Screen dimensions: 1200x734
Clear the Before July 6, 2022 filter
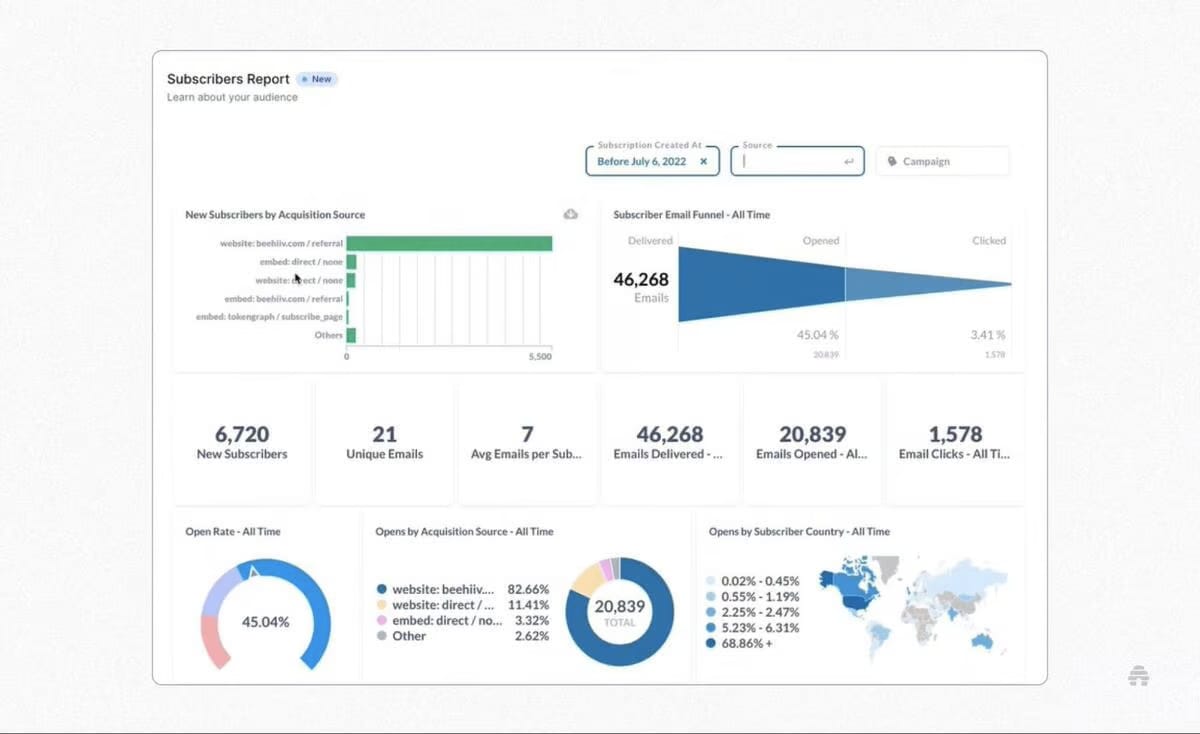point(703,161)
